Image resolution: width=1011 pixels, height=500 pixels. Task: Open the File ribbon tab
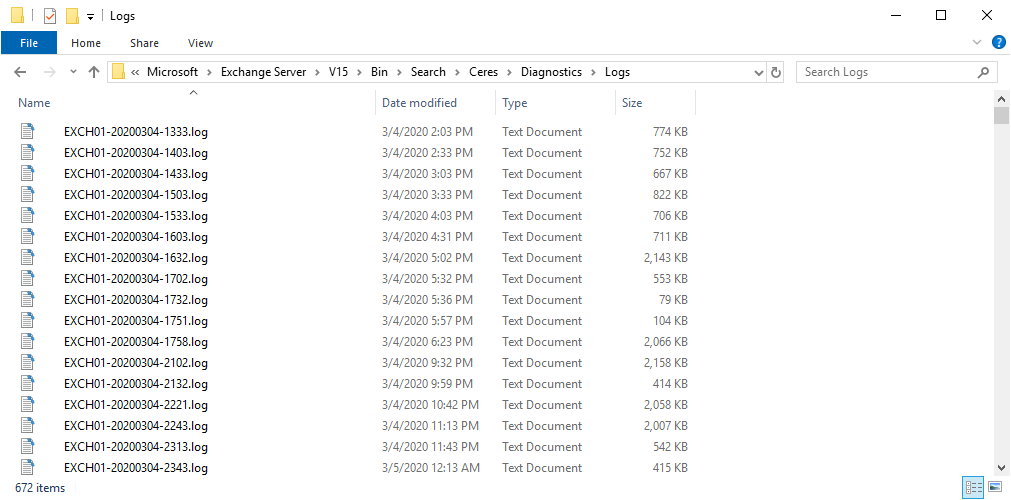[x=28, y=43]
